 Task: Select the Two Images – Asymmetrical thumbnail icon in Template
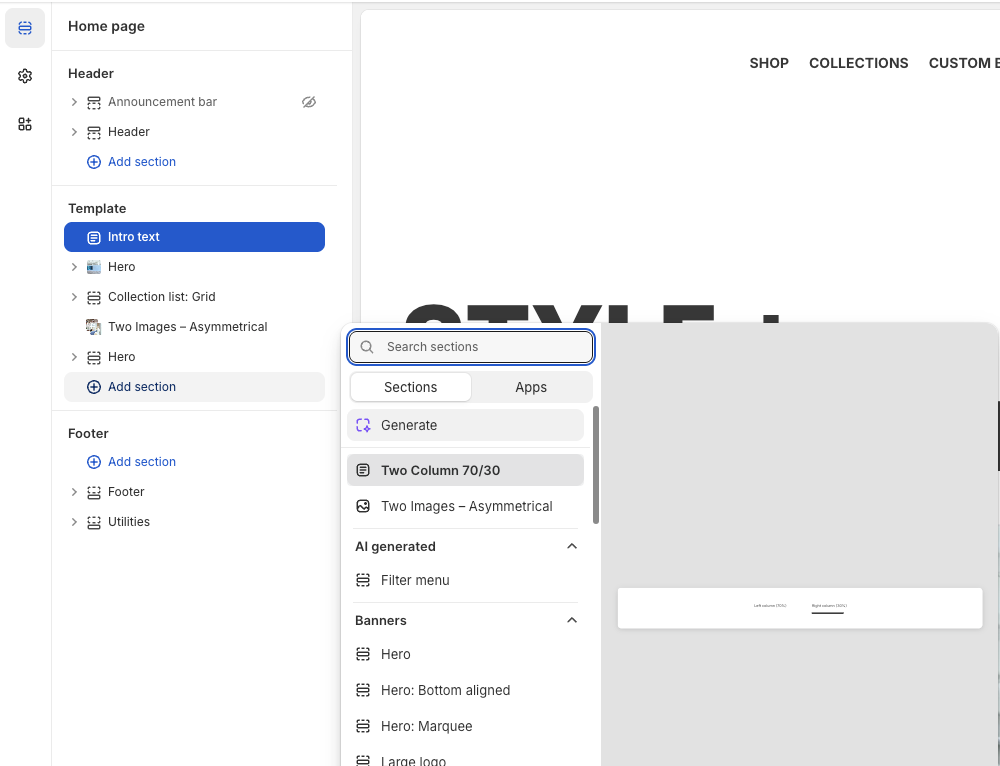tap(94, 327)
